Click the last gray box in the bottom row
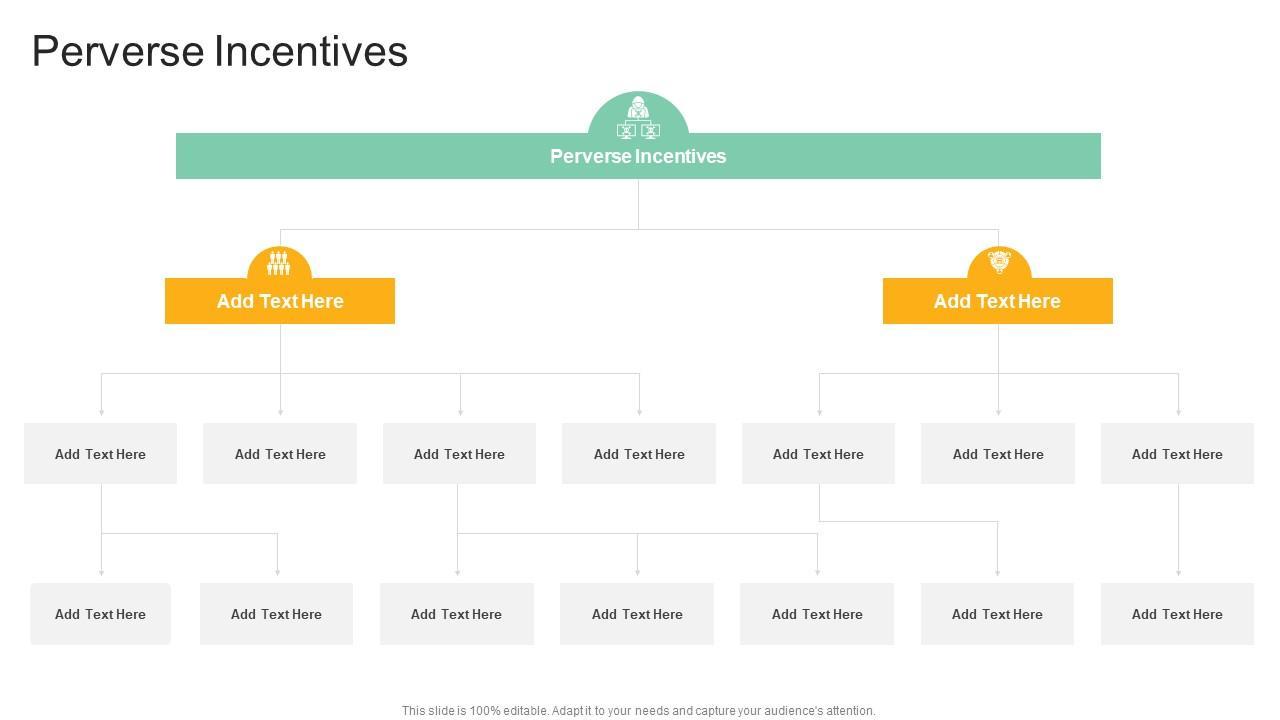Viewport: 1280px width, 720px height. point(1177,614)
